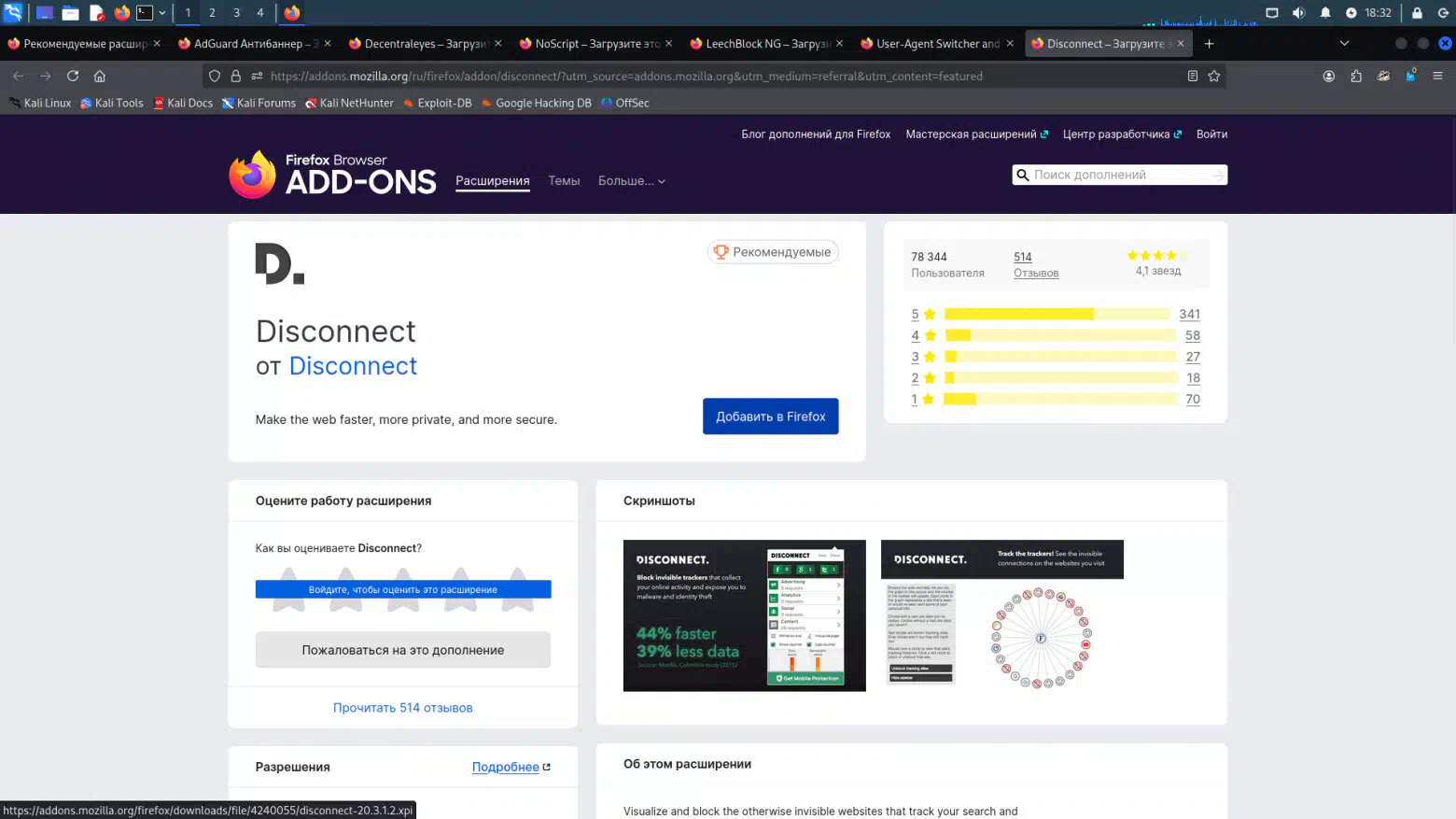The width and height of the screenshot is (1456, 819).
Task: Show site security padlock info
Action: (x=236, y=77)
